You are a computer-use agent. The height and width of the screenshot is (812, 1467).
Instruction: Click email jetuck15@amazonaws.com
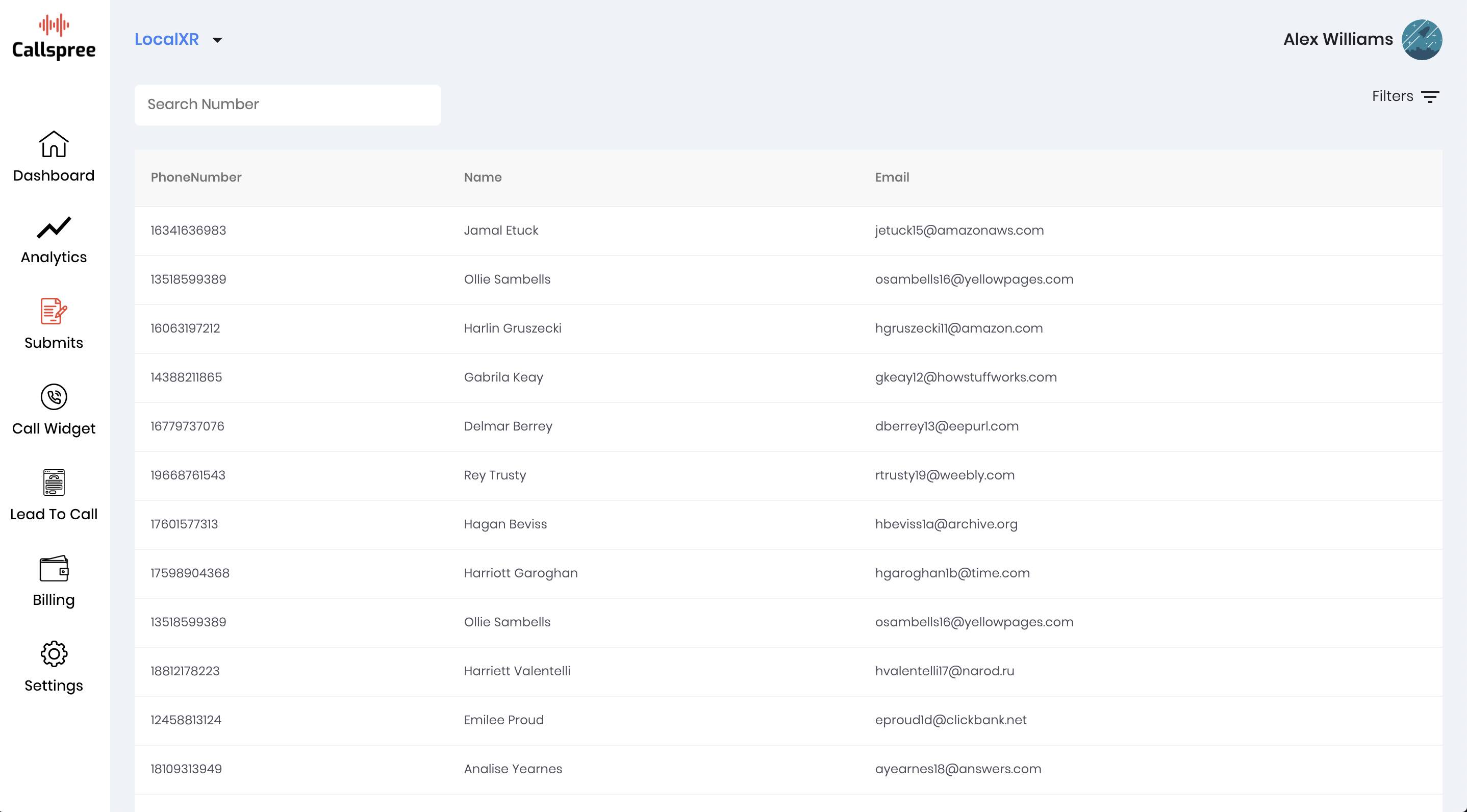point(959,230)
